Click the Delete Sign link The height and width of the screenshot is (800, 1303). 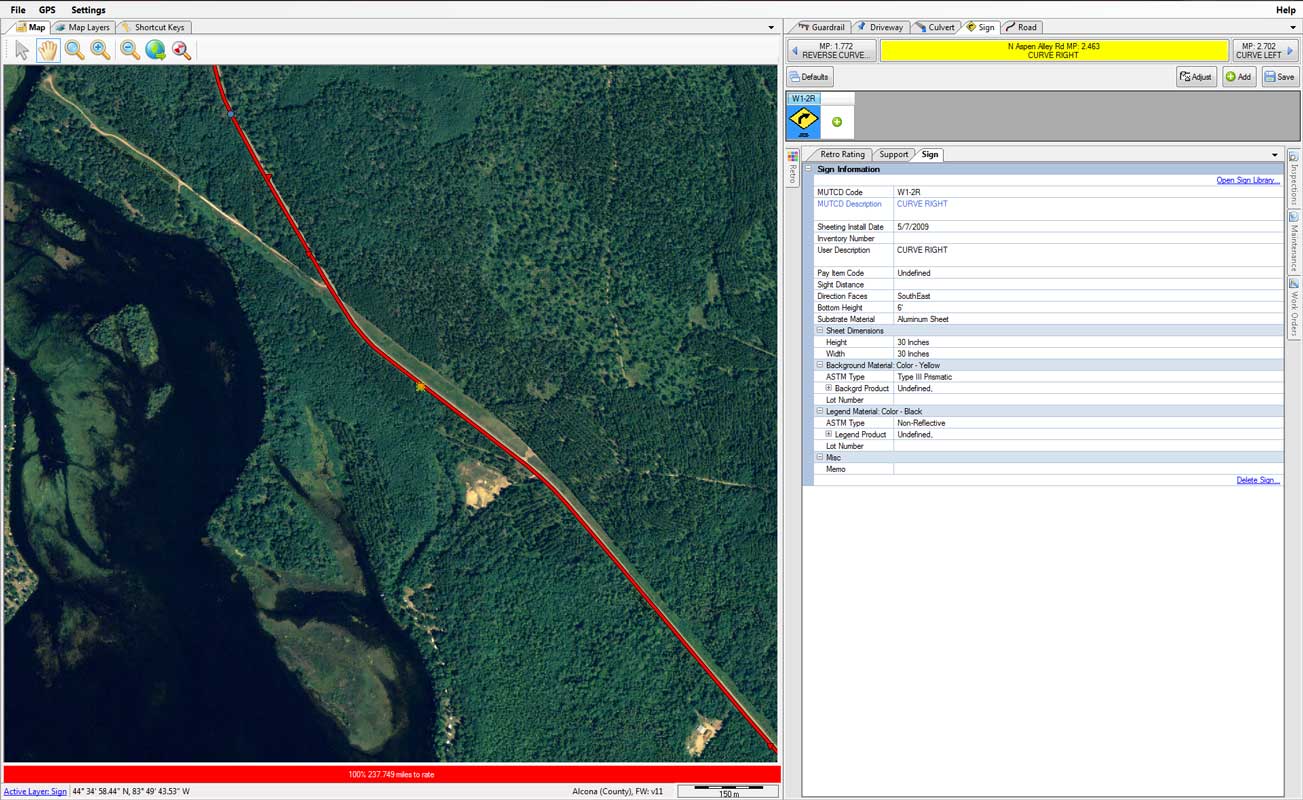(1258, 480)
